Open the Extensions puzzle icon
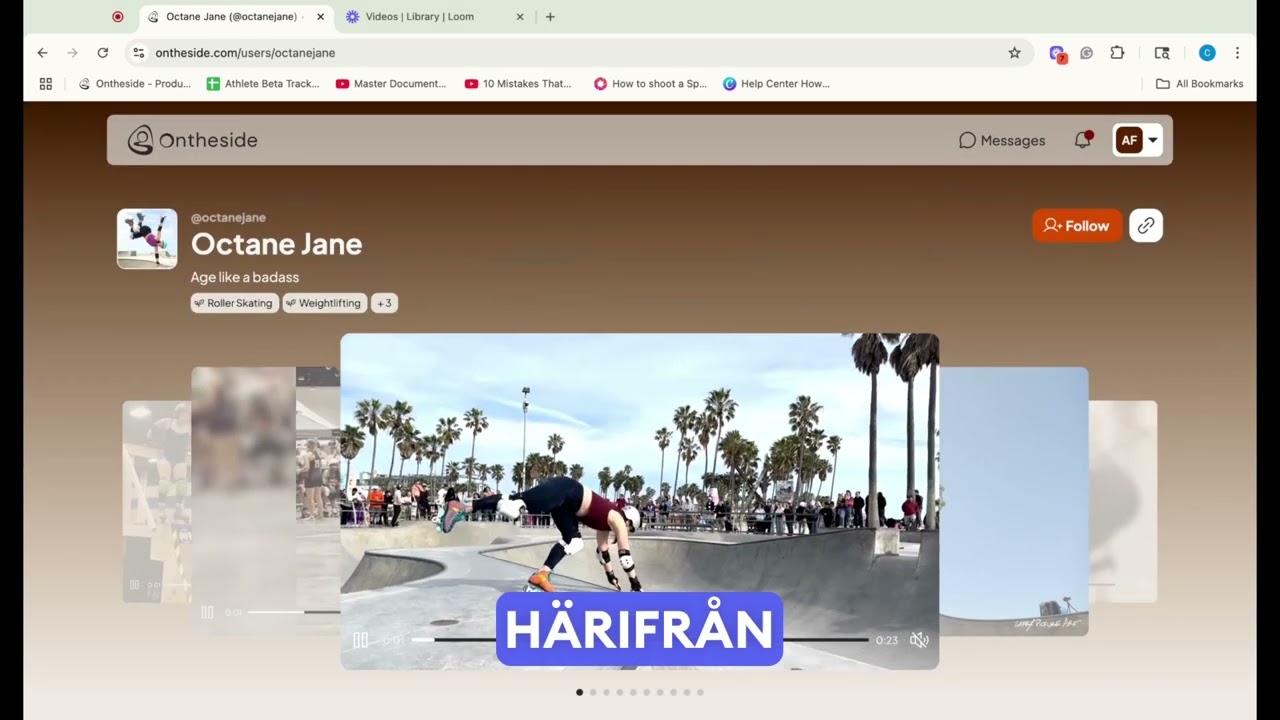Screen dimensions: 1280x720 coord(1117,53)
